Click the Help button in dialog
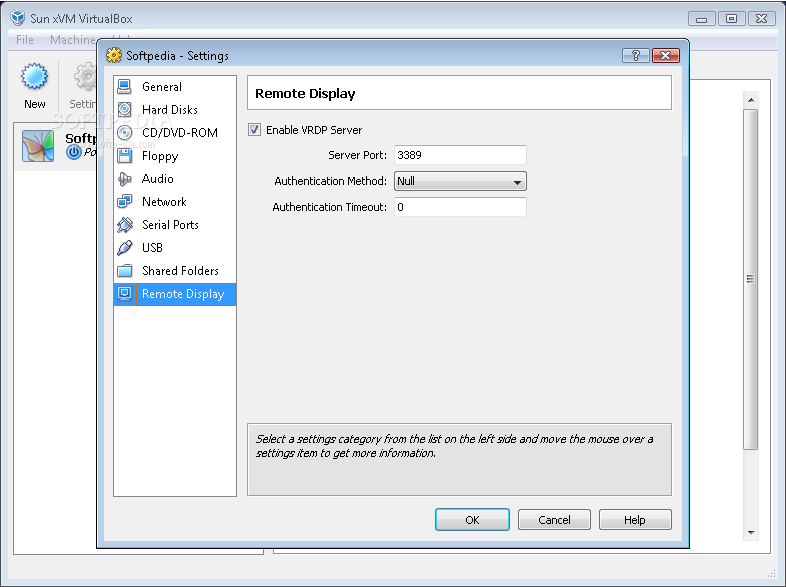The image size is (786, 587). pos(635,520)
